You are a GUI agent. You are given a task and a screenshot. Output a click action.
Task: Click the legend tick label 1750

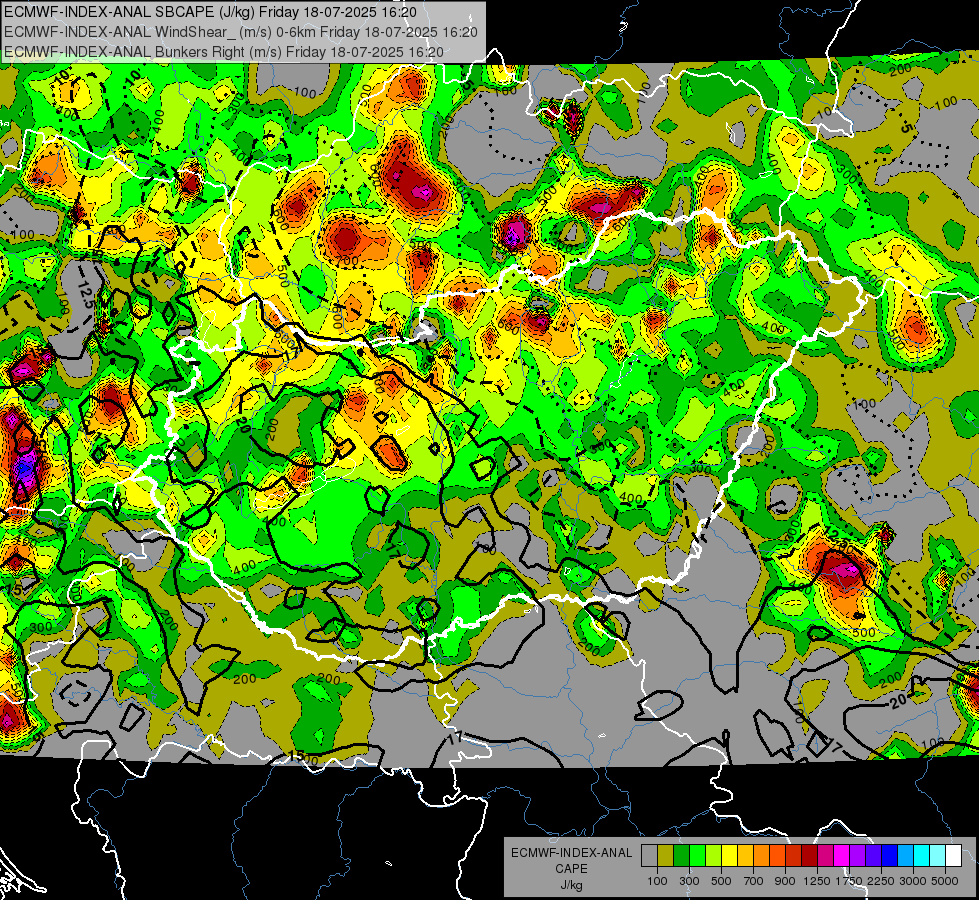click(849, 881)
